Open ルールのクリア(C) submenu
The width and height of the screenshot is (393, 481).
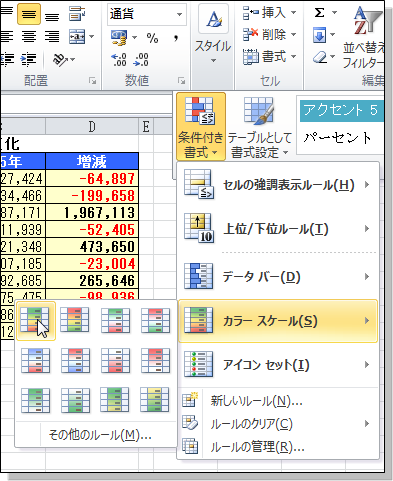click(x=278, y=424)
